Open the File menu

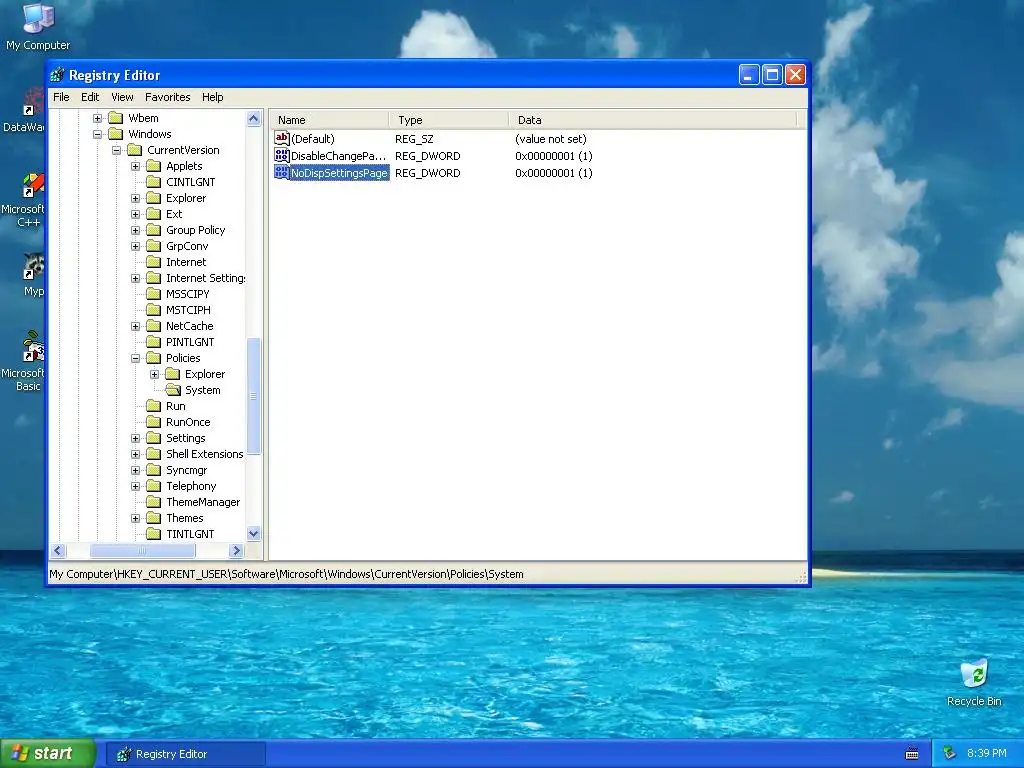(61, 97)
